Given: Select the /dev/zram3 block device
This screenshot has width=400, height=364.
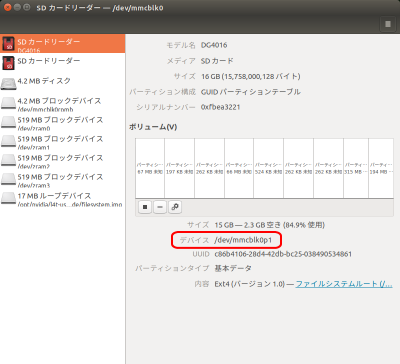Looking at the screenshot, I should pyautogui.click(x=62, y=180).
